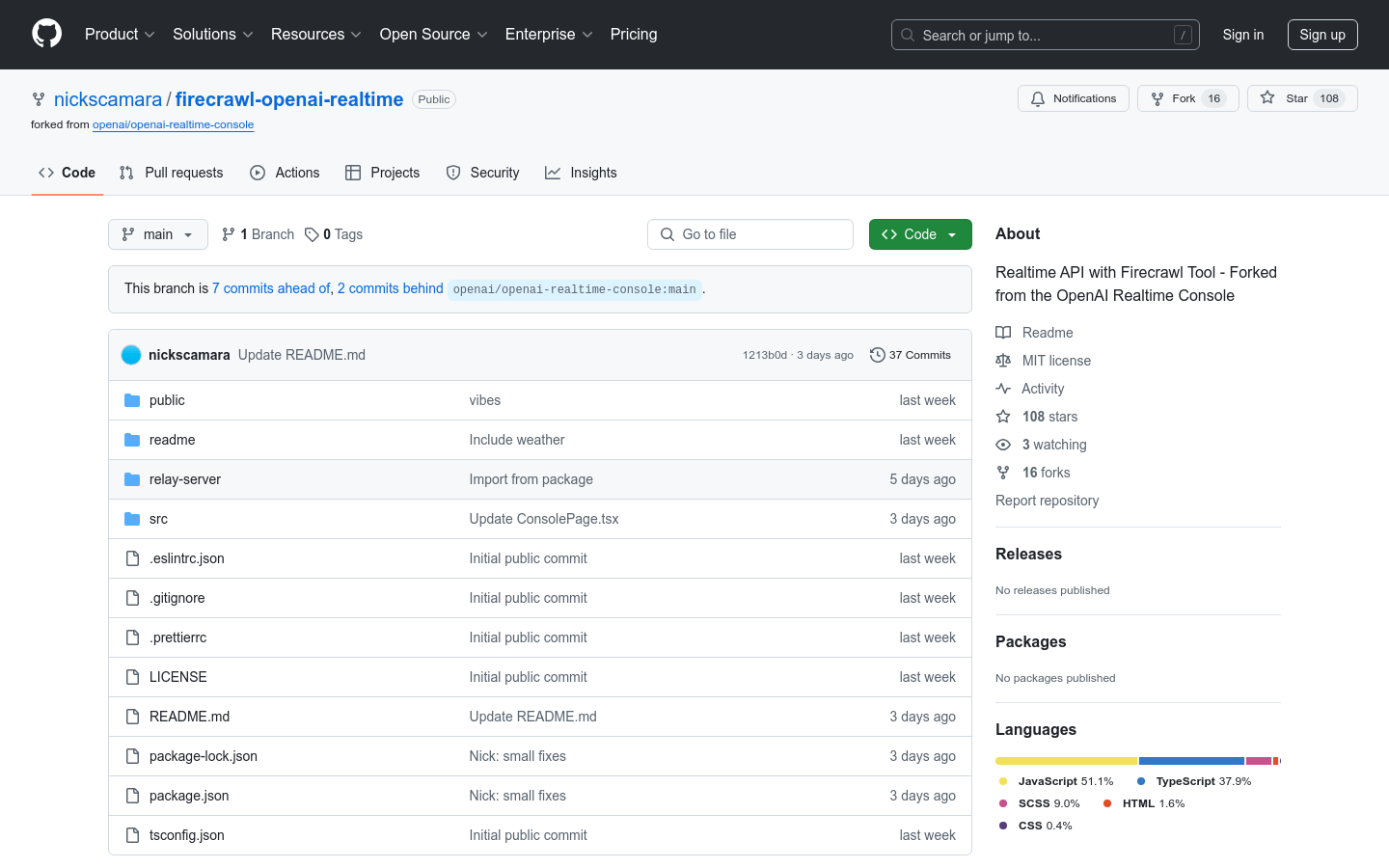The width and height of the screenshot is (1389, 868).
Task: Click the tsconfig.json file icon
Action: 132,835
